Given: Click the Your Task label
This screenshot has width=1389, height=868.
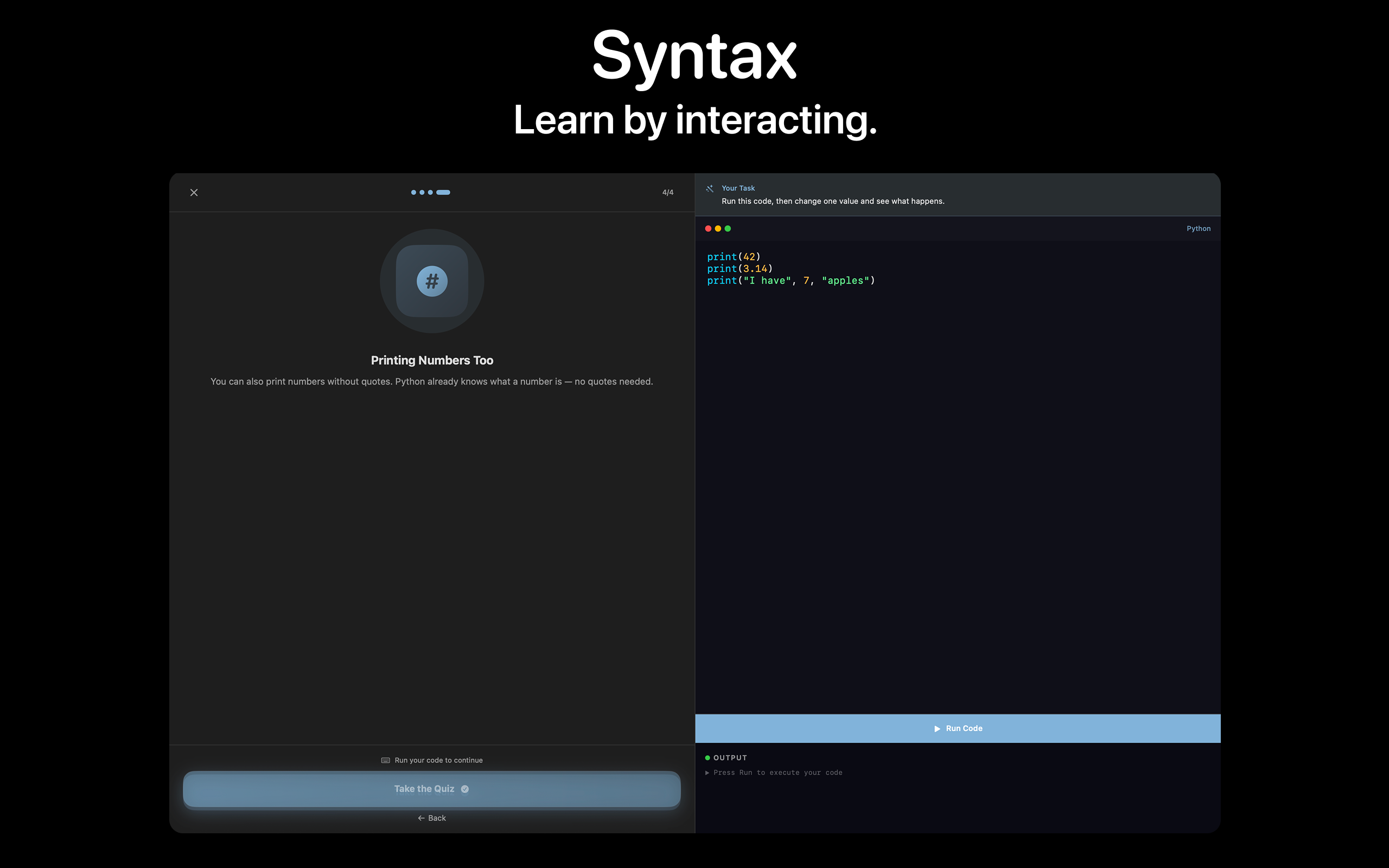Looking at the screenshot, I should tap(738, 188).
